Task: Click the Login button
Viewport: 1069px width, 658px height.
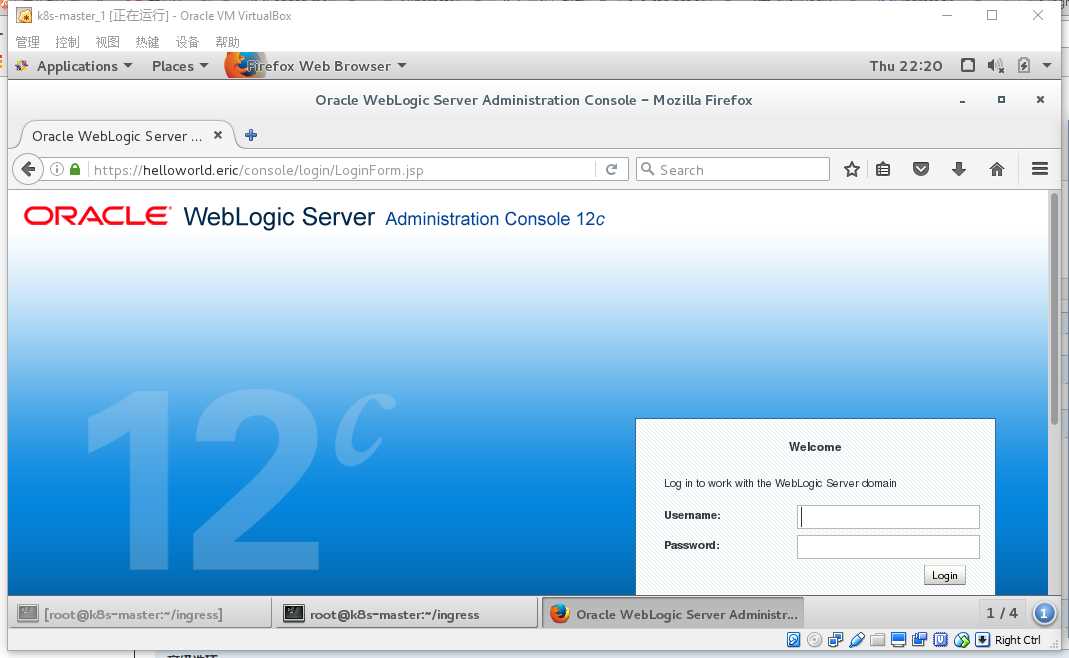Action: (x=944, y=575)
